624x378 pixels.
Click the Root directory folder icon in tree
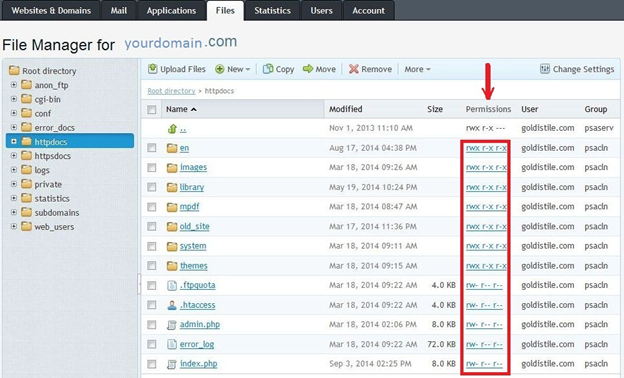pyautogui.click(x=14, y=70)
